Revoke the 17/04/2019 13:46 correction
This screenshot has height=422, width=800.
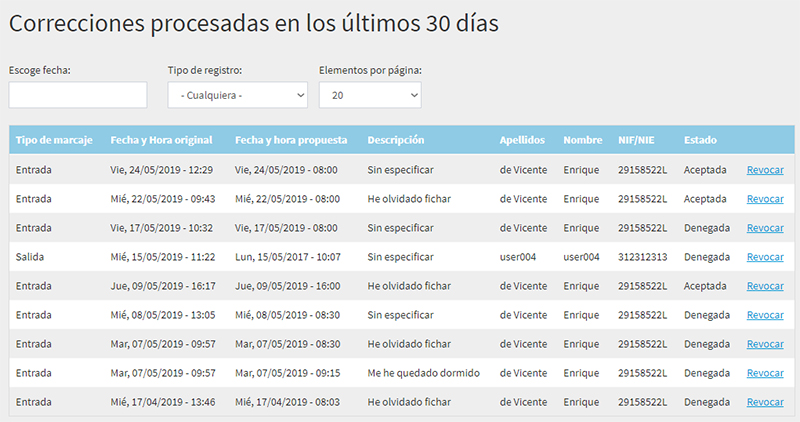pos(765,403)
